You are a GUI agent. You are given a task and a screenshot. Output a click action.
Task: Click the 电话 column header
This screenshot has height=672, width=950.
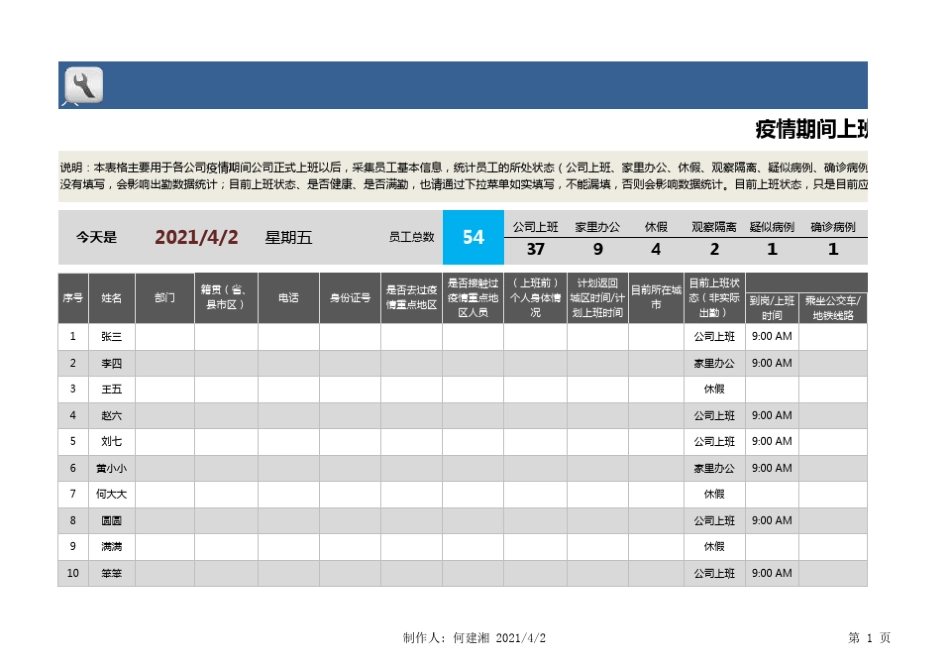coord(288,298)
